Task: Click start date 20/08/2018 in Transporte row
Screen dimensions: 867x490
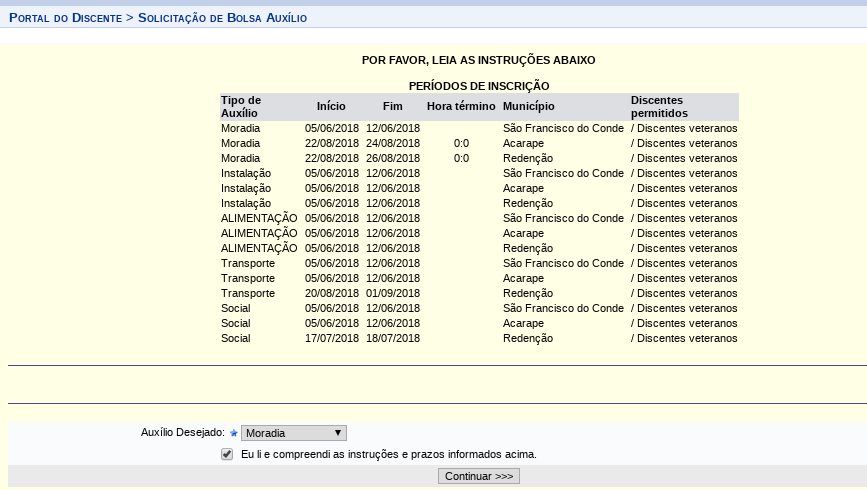Action: click(x=332, y=293)
